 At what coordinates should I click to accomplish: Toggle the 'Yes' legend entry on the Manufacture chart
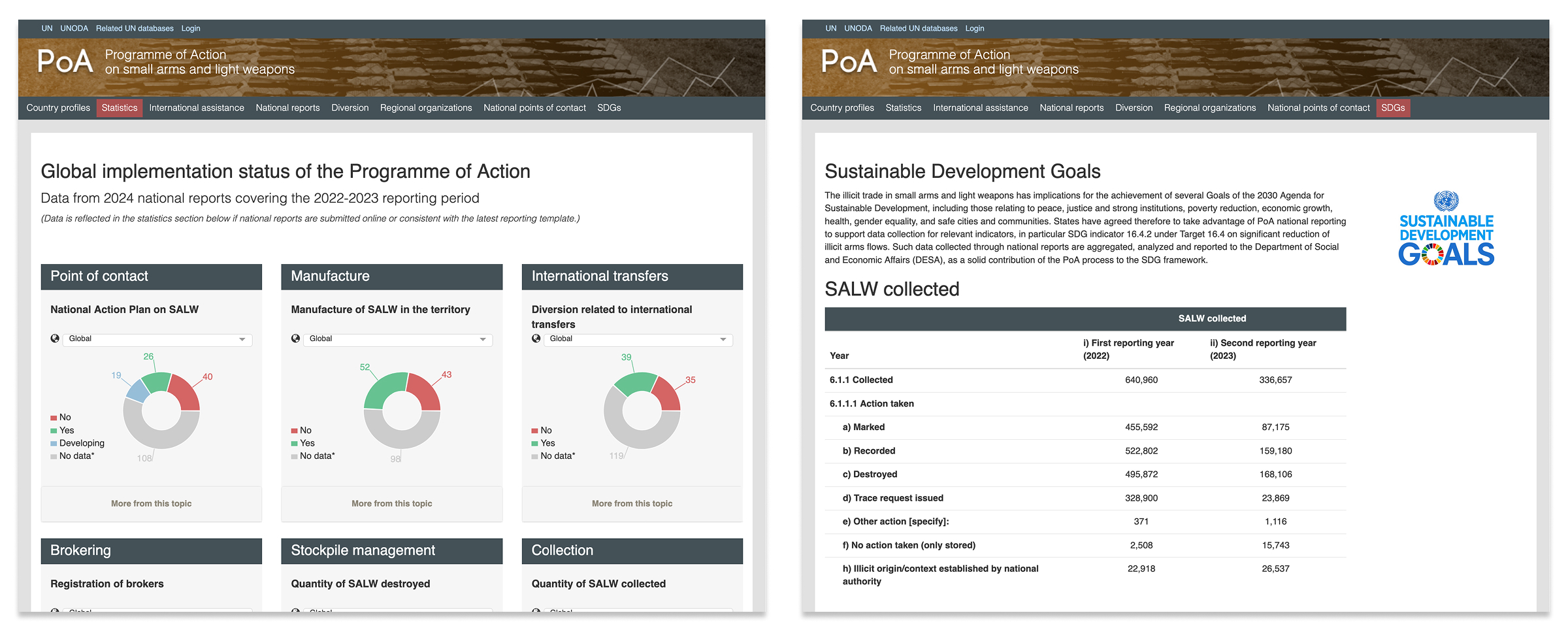pos(308,443)
